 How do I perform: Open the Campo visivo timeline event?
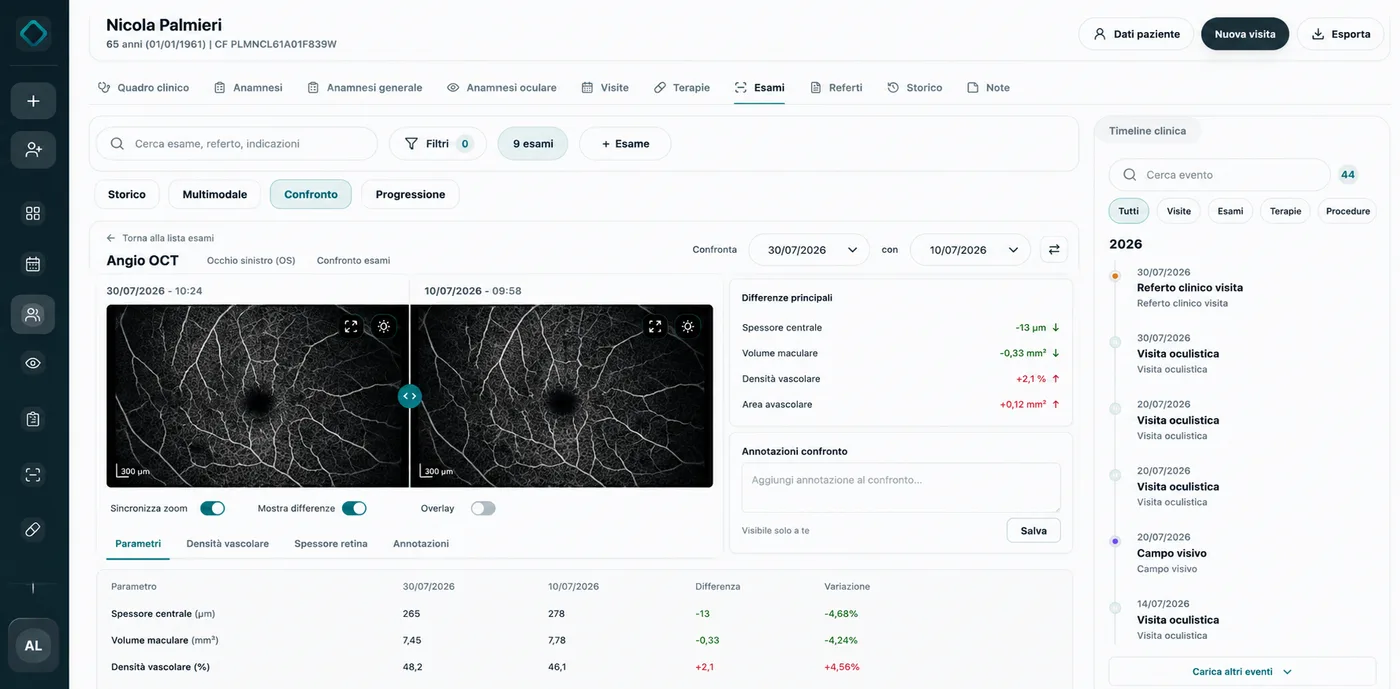coord(1172,553)
